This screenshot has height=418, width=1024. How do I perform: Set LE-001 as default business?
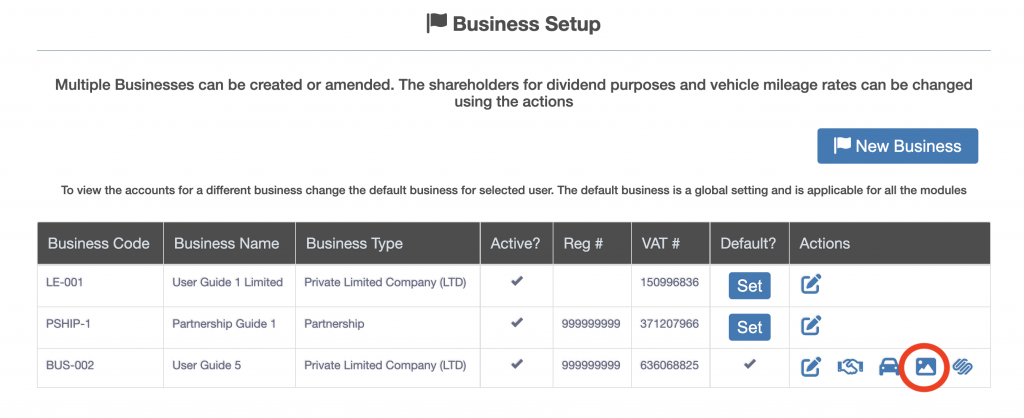coord(749,285)
